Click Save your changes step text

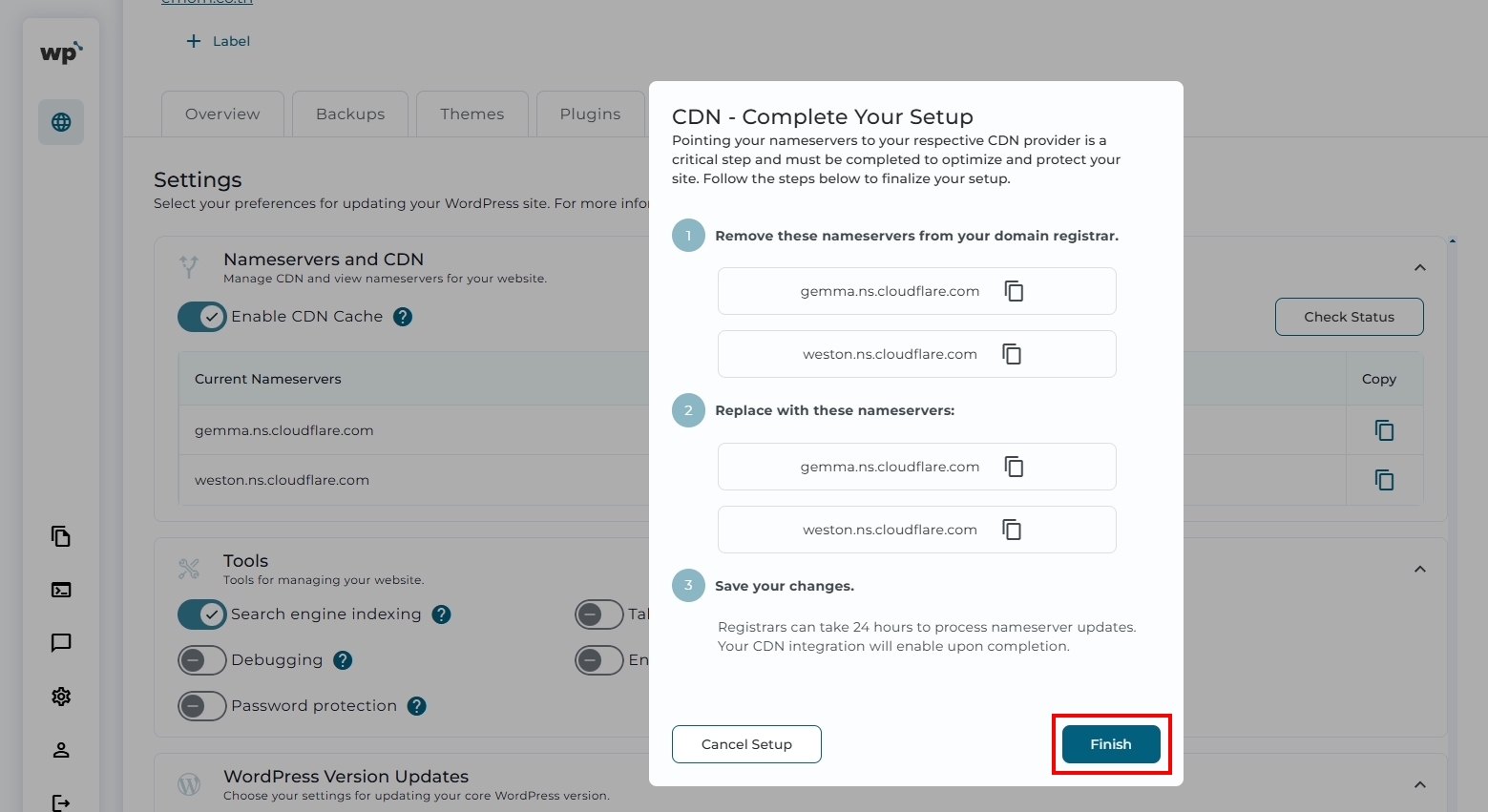(x=785, y=586)
